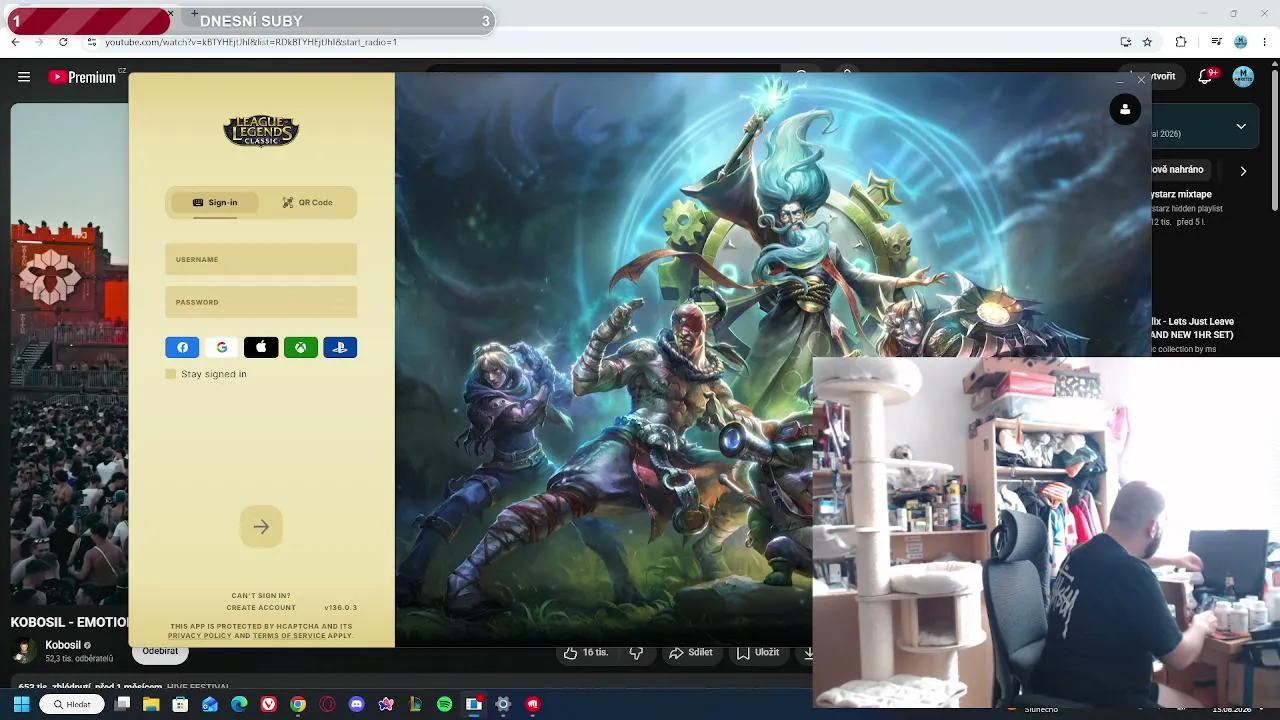
Task: Open the Create Account link
Action: 261,608
